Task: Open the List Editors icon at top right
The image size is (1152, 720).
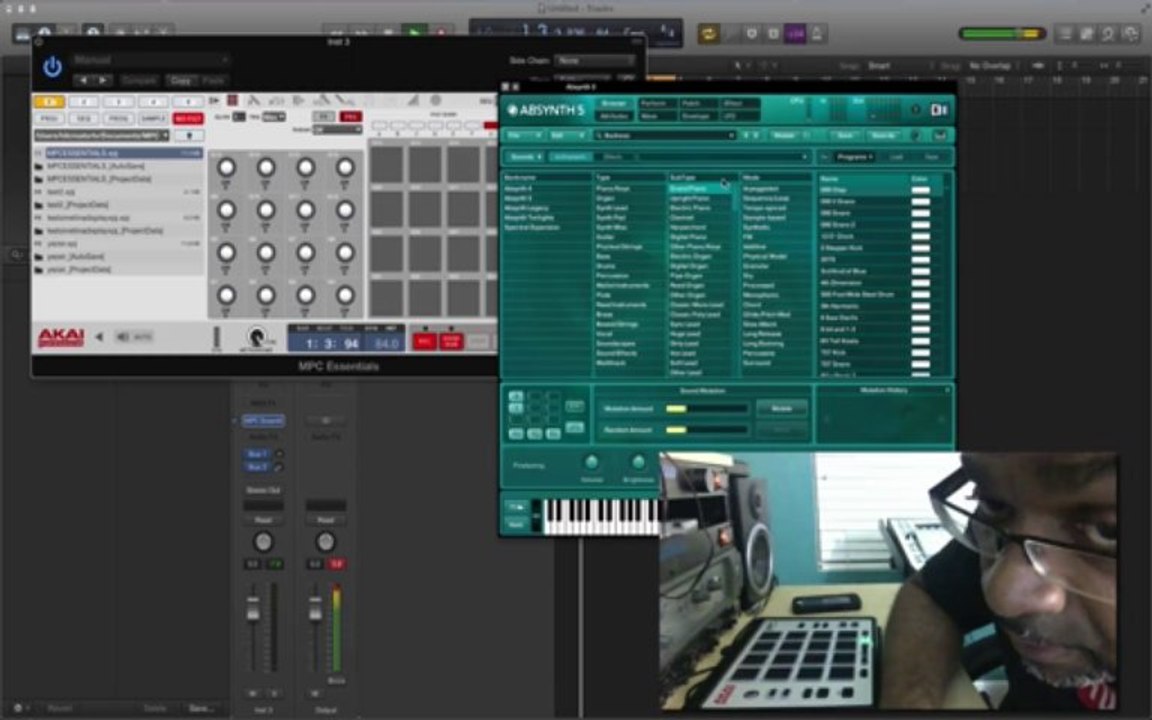Action: click(1064, 34)
